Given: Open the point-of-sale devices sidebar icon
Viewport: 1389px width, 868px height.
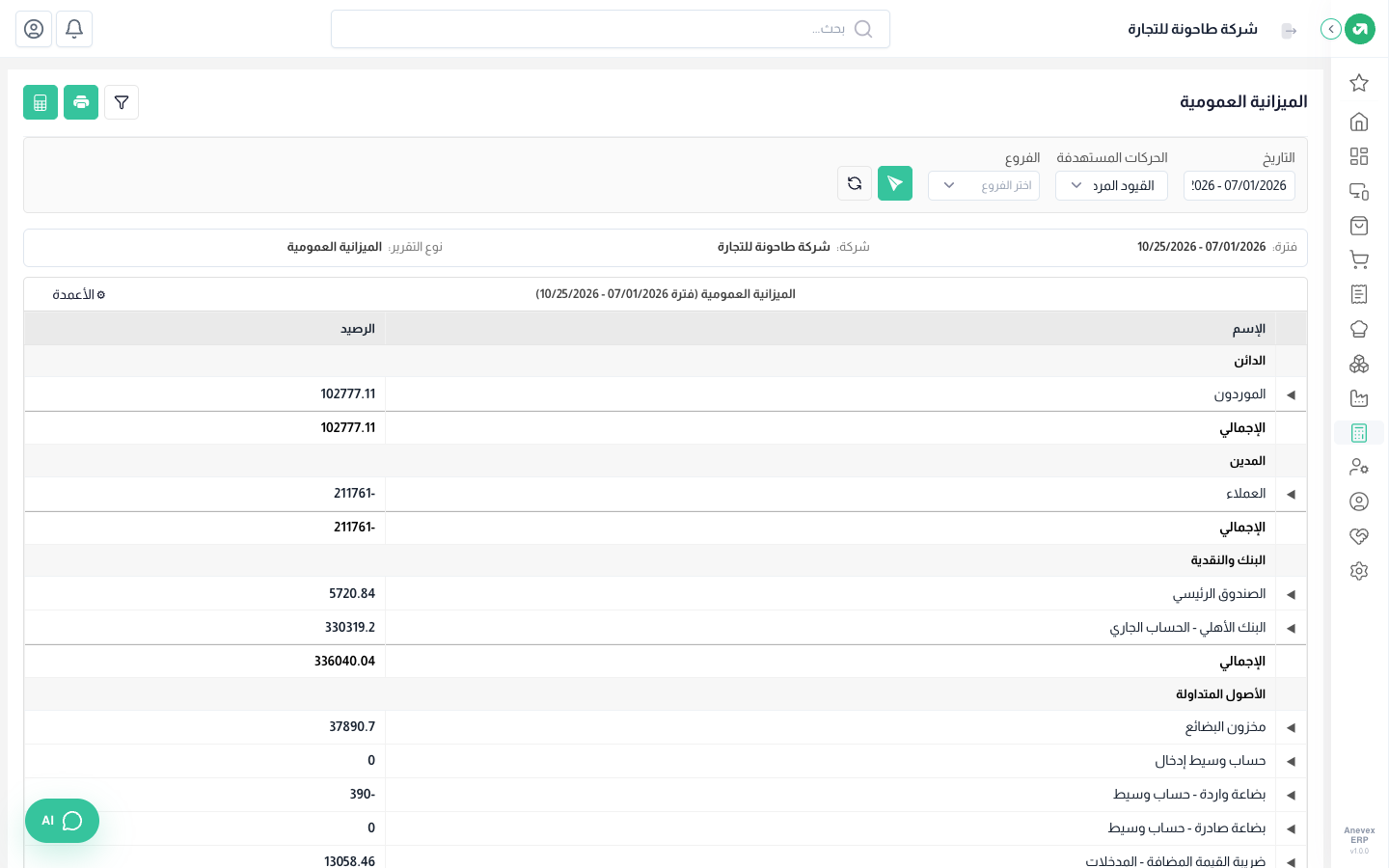Looking at the screenshot, I should tap(1359, 191).
